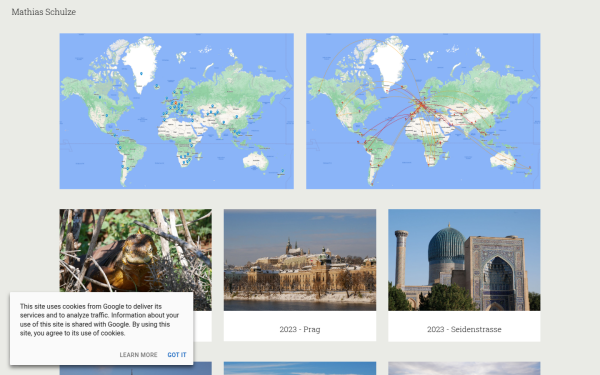Open the world map with blue location pins
This screenshot has width=600, height=375.
click(x=176, y=111)
